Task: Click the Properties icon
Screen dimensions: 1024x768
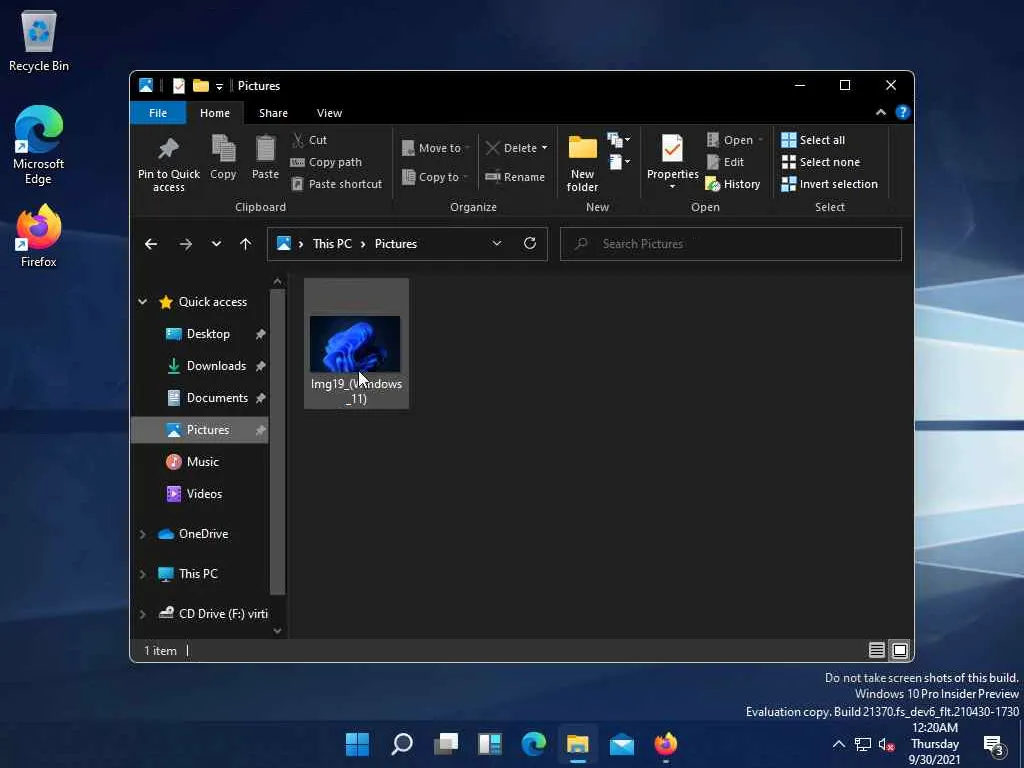Action: [672, 149]
